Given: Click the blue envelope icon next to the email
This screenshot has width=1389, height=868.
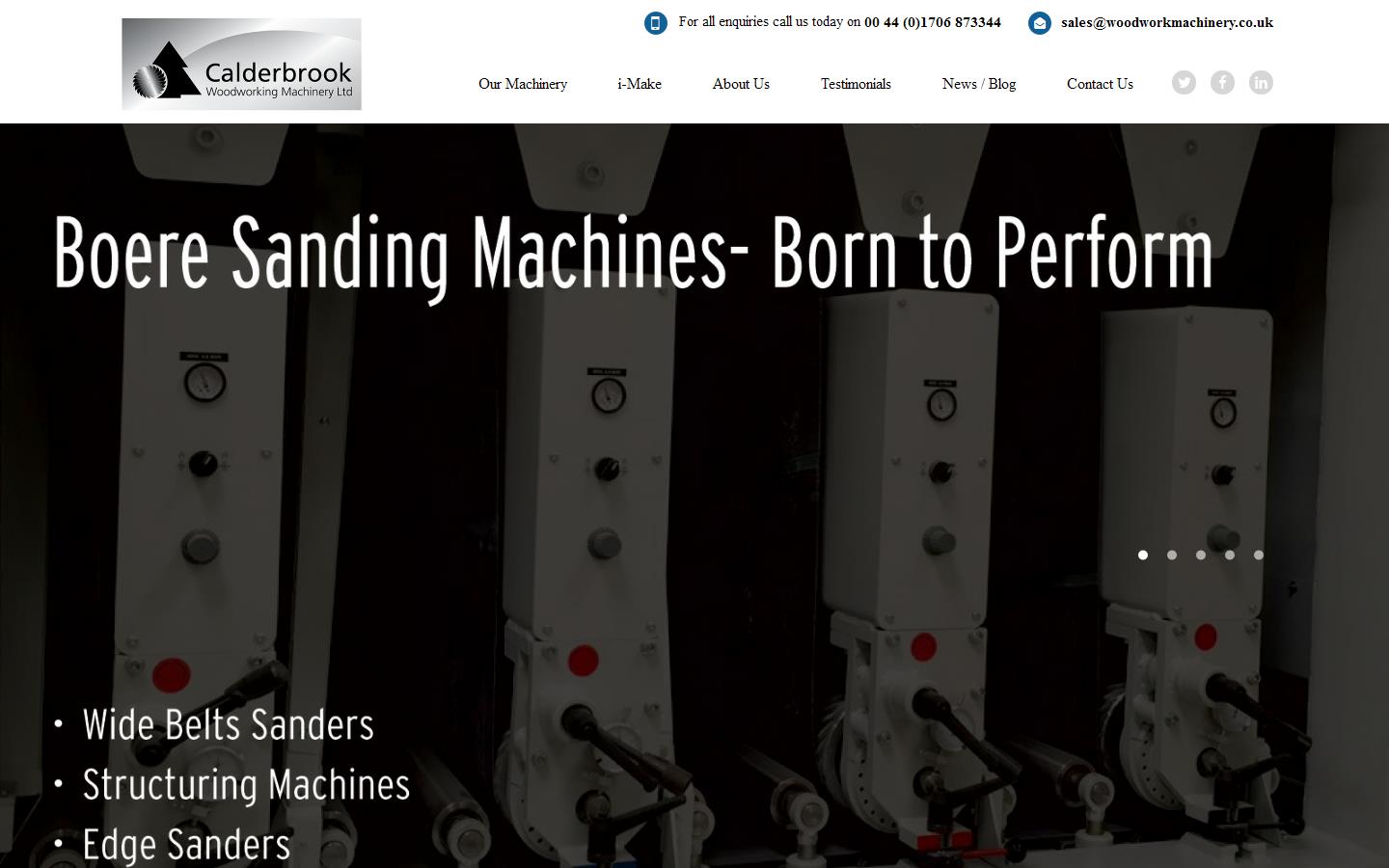Looking at the screenshot, I should (1039, 23).
